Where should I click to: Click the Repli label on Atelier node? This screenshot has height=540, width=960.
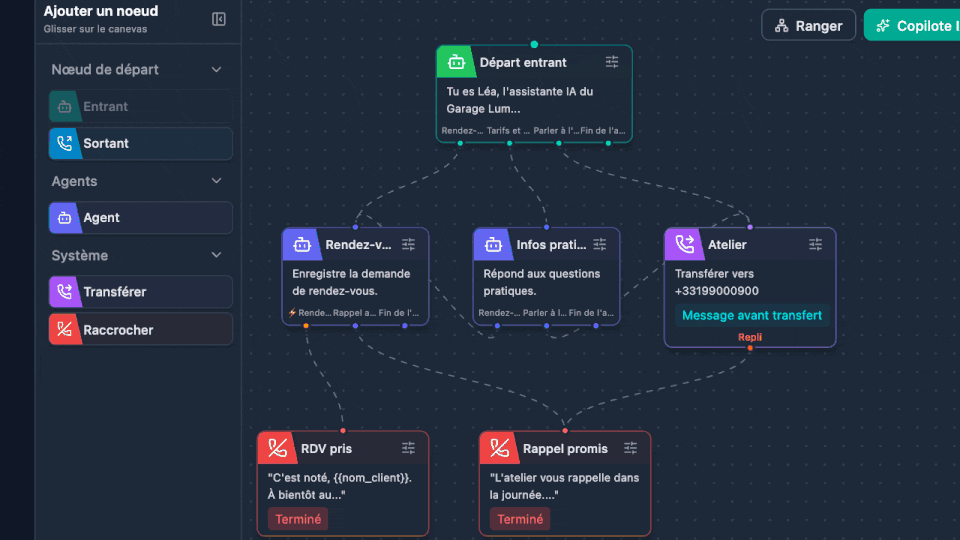(749, 337)
